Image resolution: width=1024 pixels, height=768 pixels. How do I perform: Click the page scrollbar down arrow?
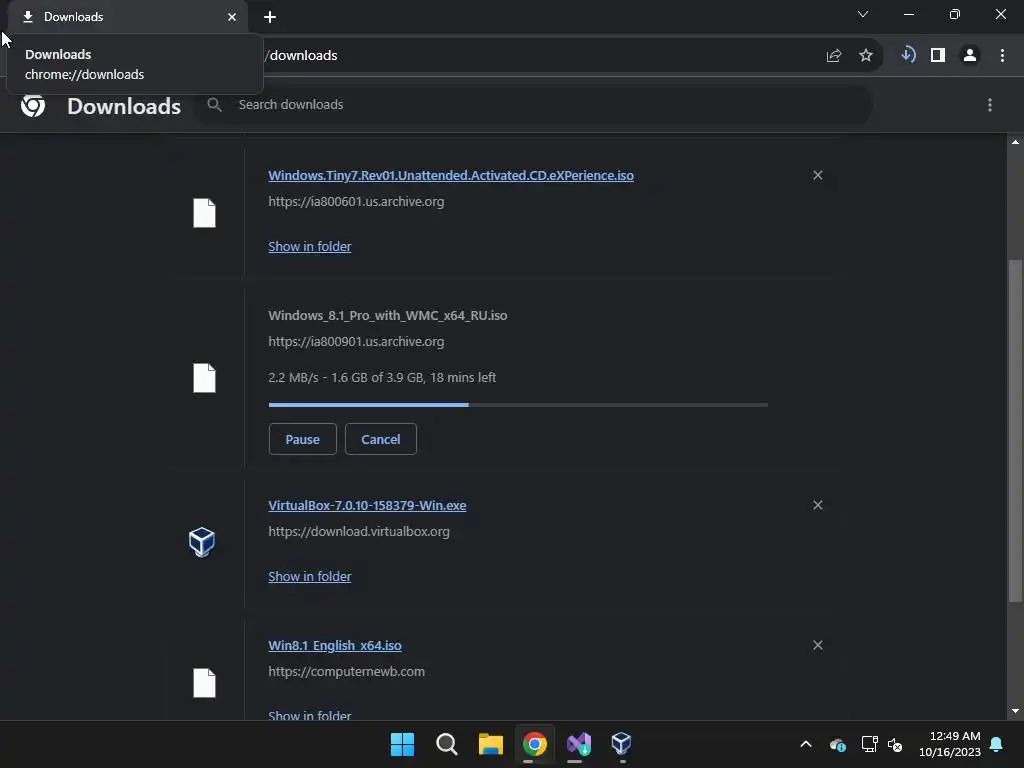pyautogui.click(x=1015, y=711)
